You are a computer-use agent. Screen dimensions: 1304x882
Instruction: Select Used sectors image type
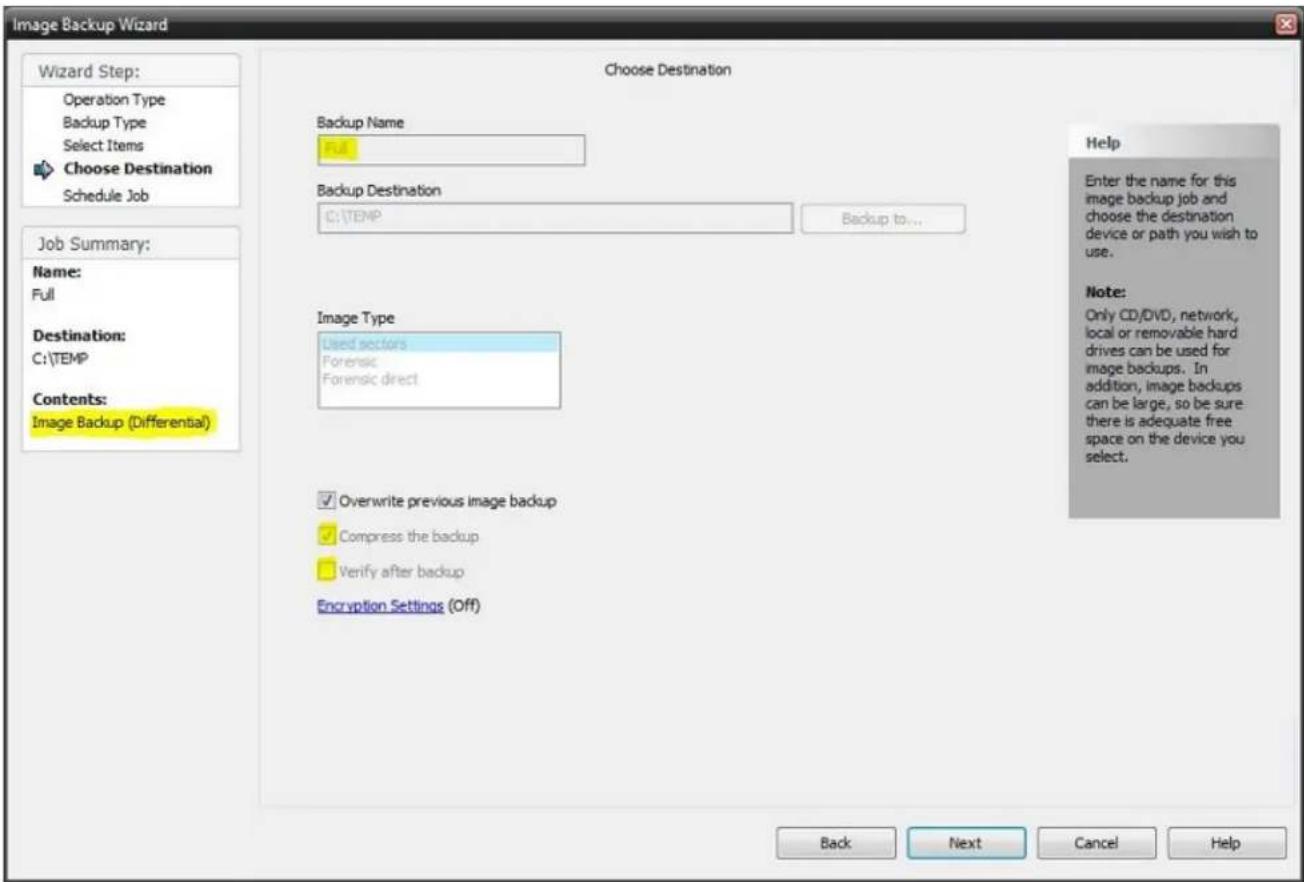click(x=438, y=344)
